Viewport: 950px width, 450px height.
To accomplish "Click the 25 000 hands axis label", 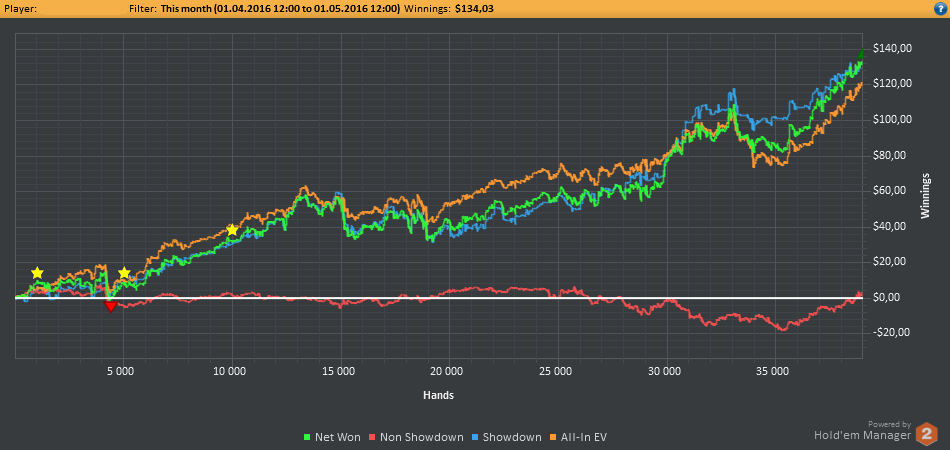I will click(x=557, y=371).
